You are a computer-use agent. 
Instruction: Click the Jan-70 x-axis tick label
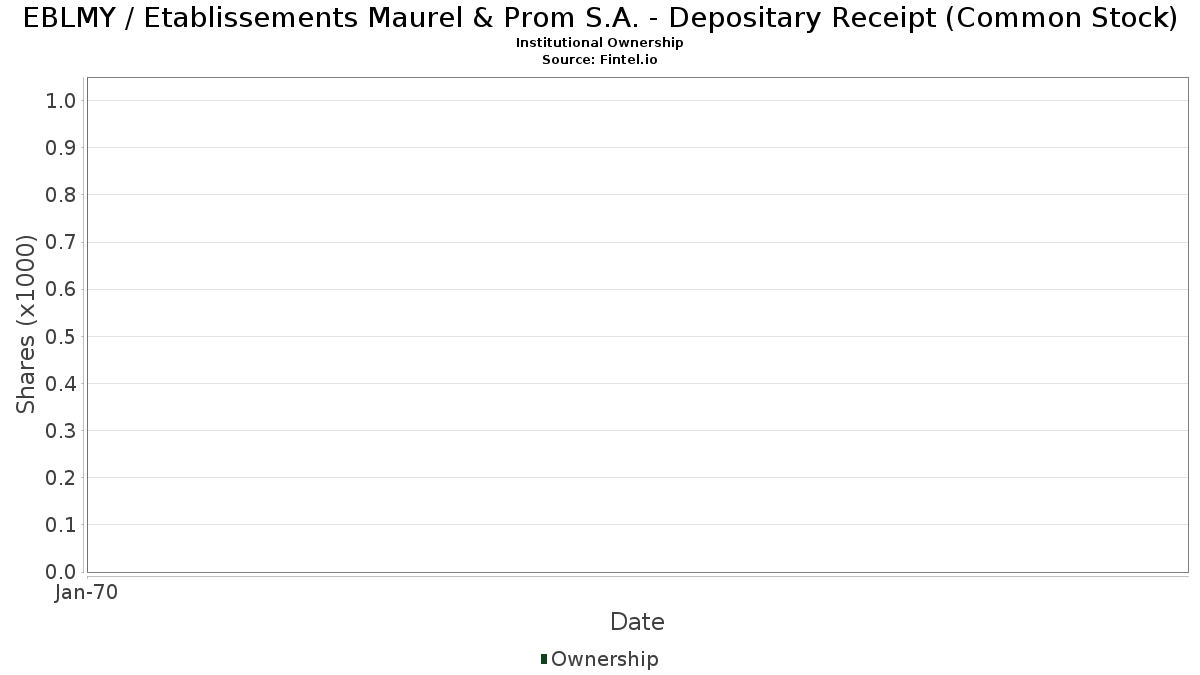click(87, 593)
